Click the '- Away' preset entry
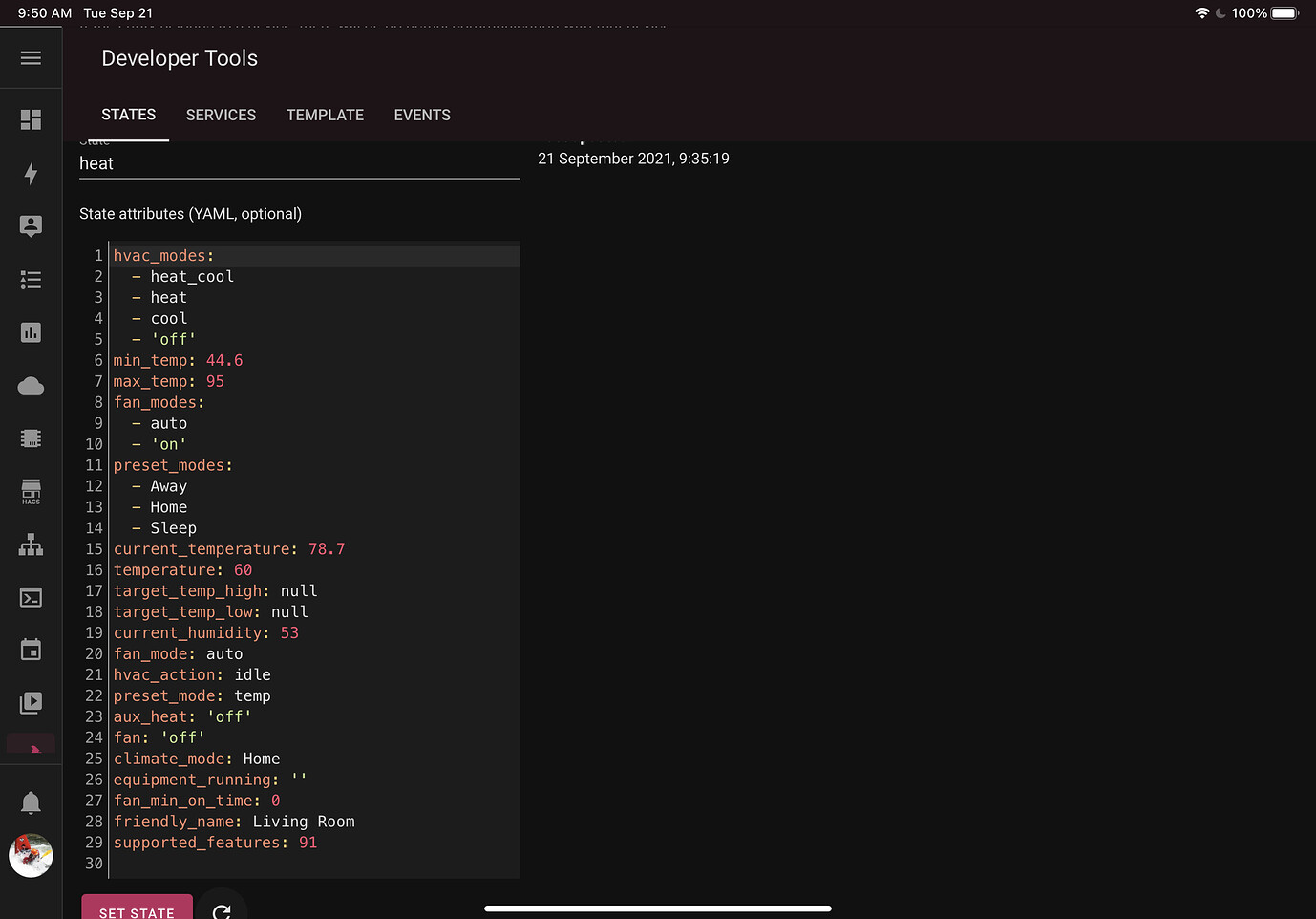The image size is (1316, 919). coord(159,487)
